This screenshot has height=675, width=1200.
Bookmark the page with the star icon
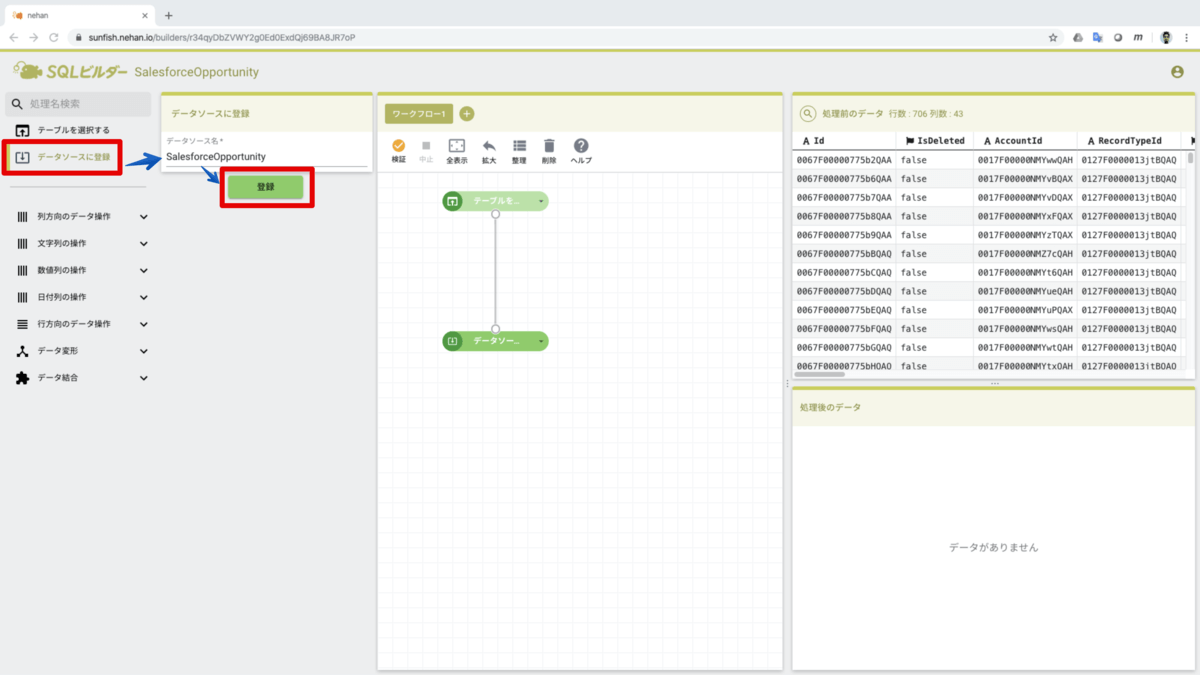tap(1053, 37)
